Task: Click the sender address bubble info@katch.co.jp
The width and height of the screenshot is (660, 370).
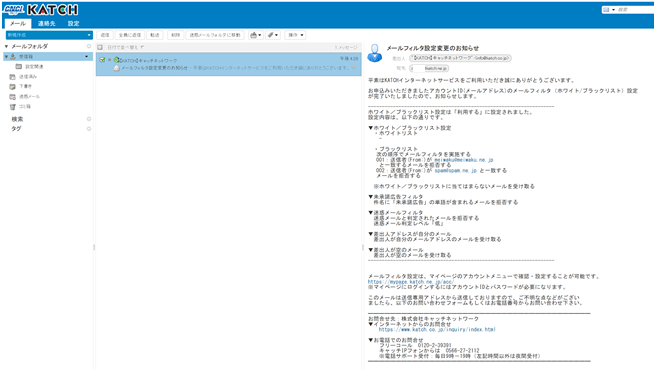Action: click(x=460, y=58)
